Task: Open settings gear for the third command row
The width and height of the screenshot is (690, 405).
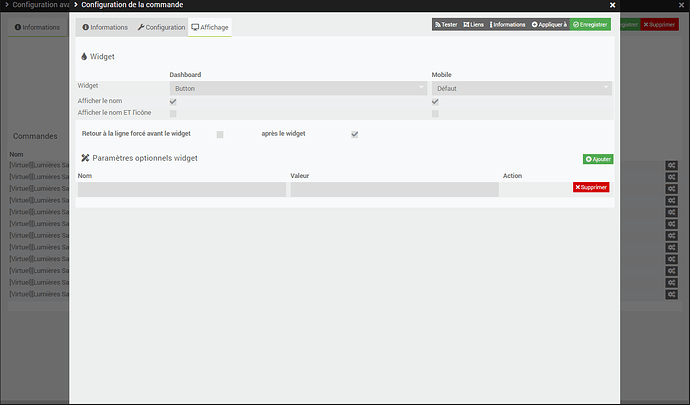Action: (x=672, y=189)
